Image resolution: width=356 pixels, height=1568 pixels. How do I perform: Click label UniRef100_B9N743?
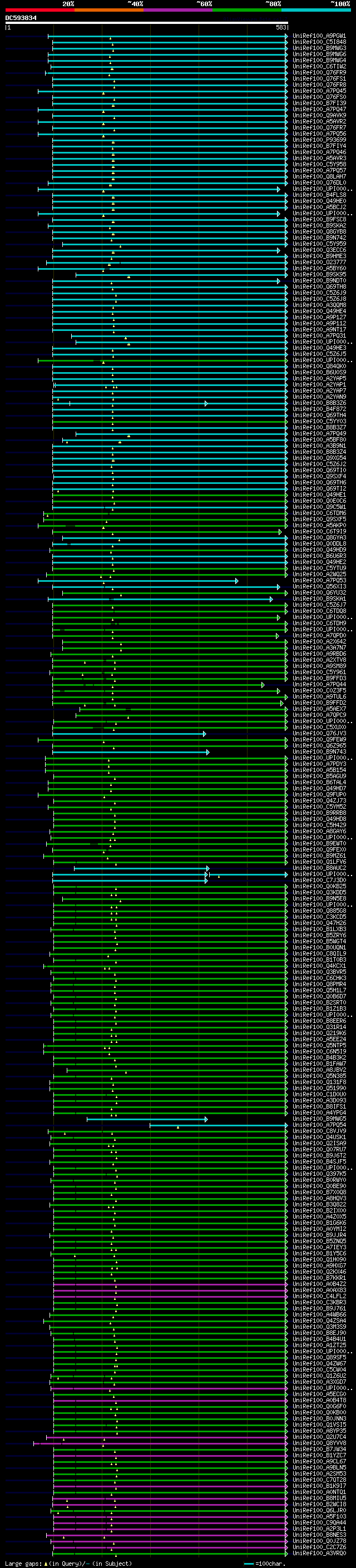pos(319,752)
